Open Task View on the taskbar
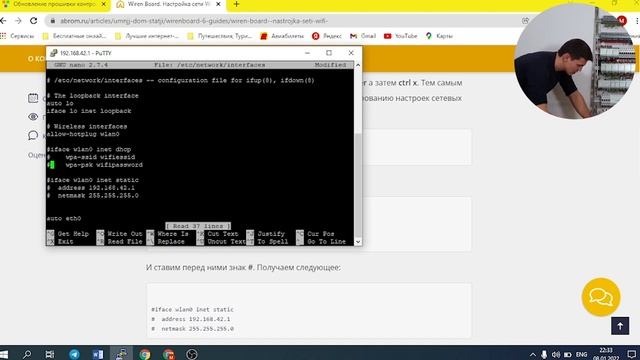640x360 pixels. [x=50, y=354]
